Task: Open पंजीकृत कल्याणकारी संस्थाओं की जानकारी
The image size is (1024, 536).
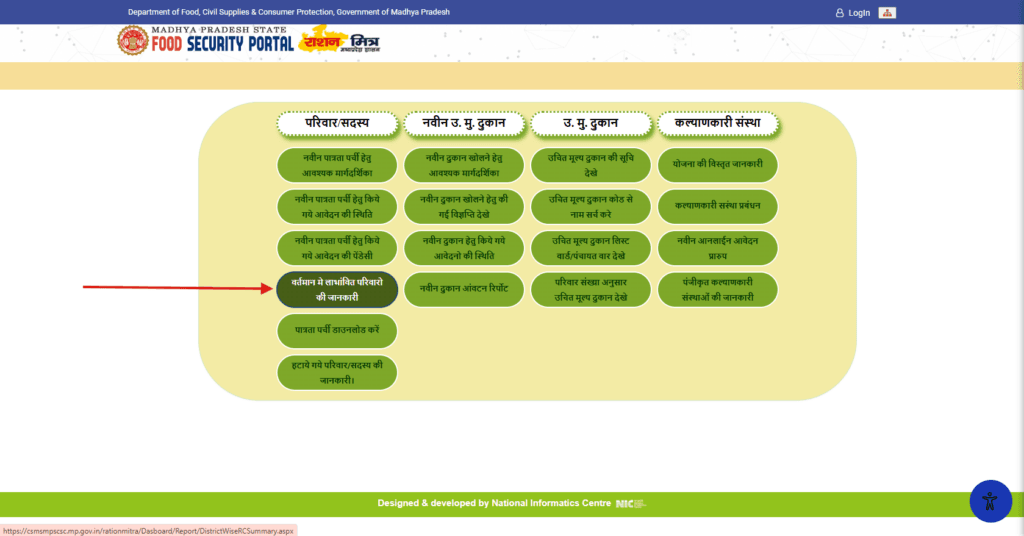Action: 717,289
